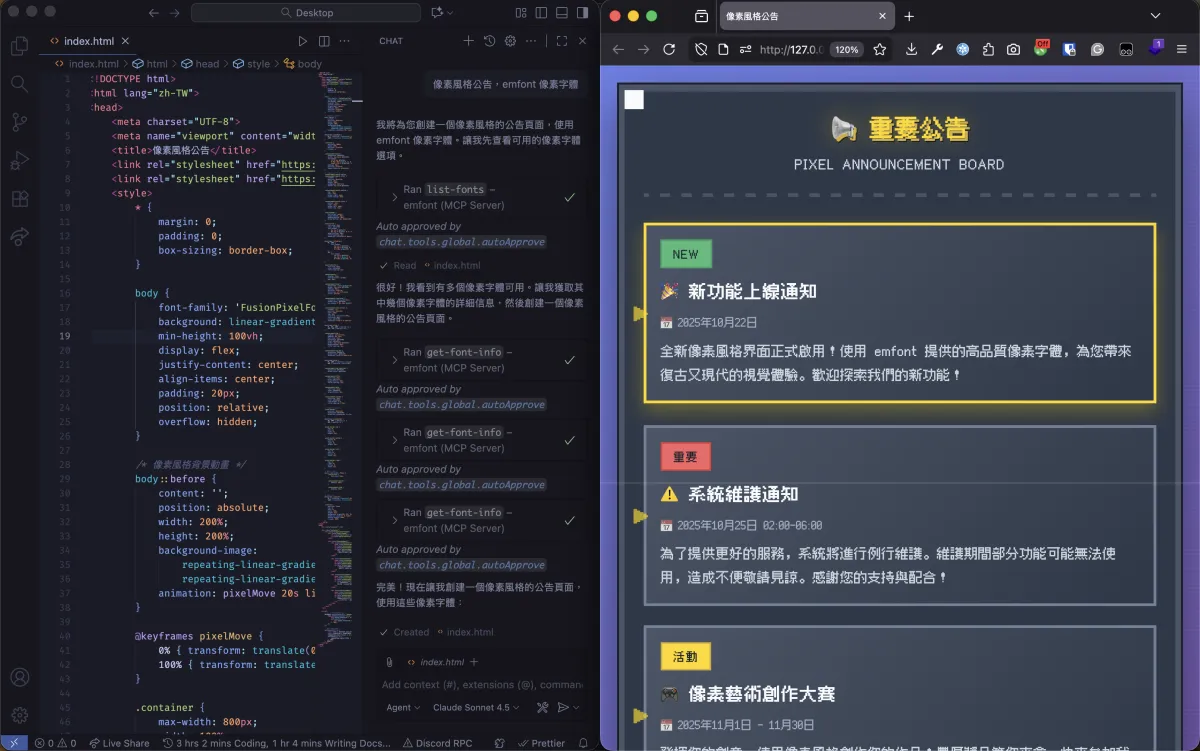Toggle the split editor layout icon
1200x751 pixels.
click(322, 41)
